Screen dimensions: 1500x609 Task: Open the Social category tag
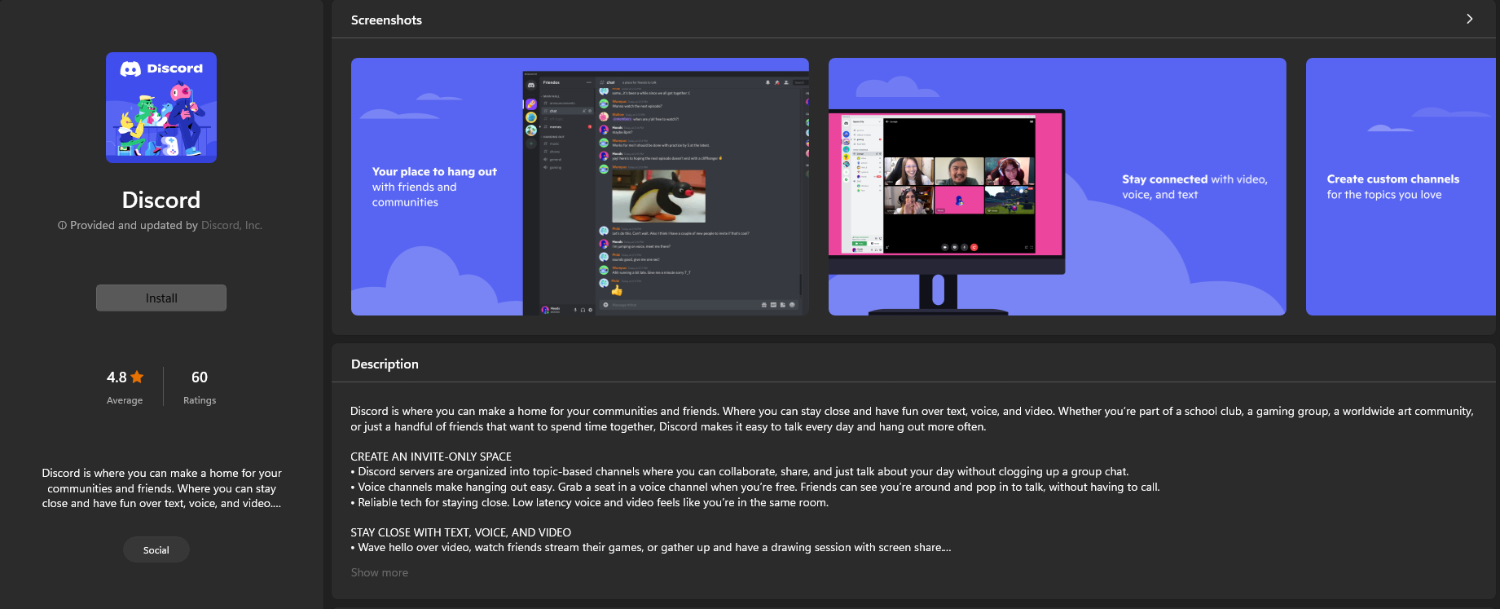tap(156, 550)
